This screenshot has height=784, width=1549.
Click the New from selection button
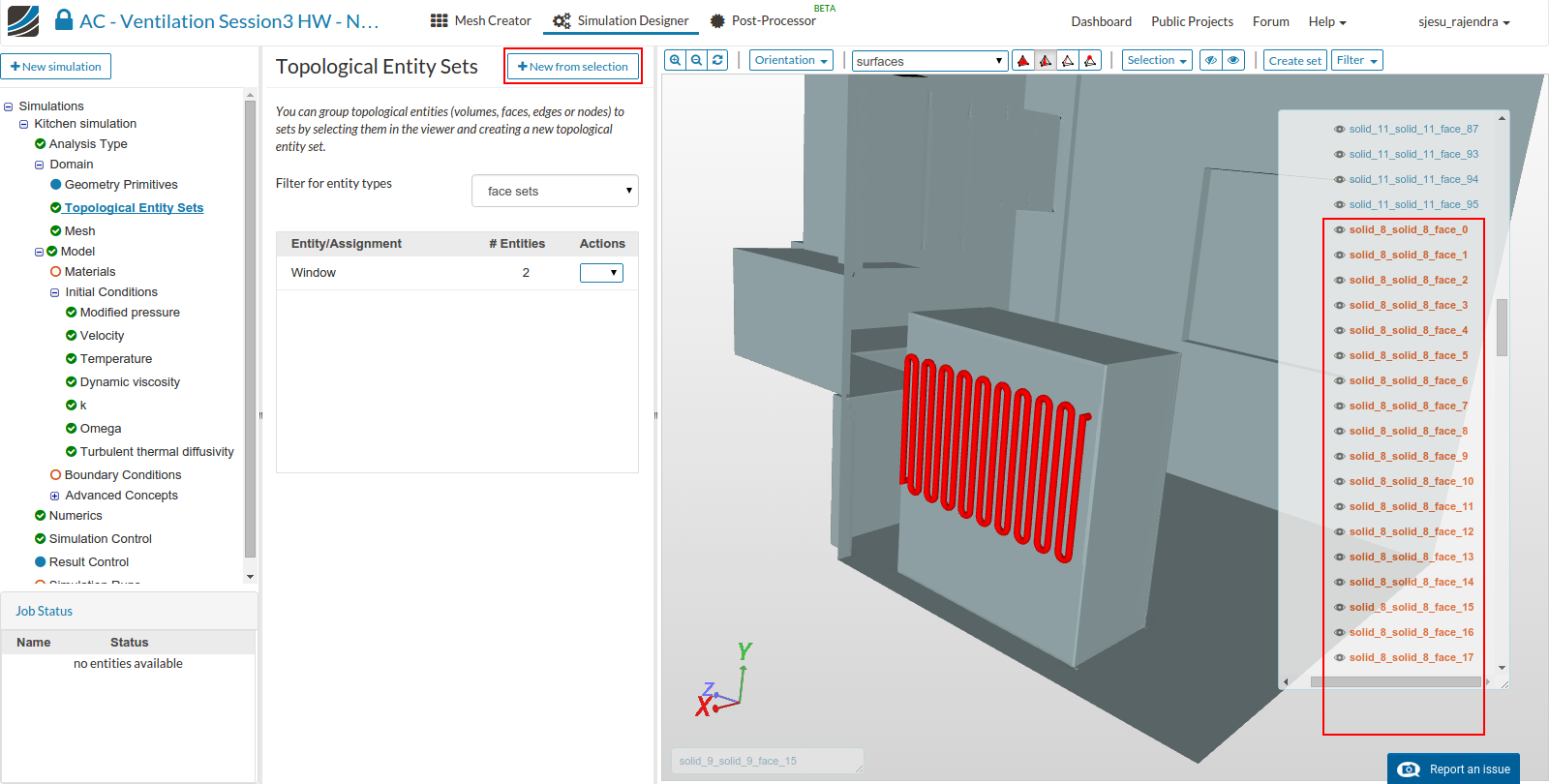(x=573, y=67)
